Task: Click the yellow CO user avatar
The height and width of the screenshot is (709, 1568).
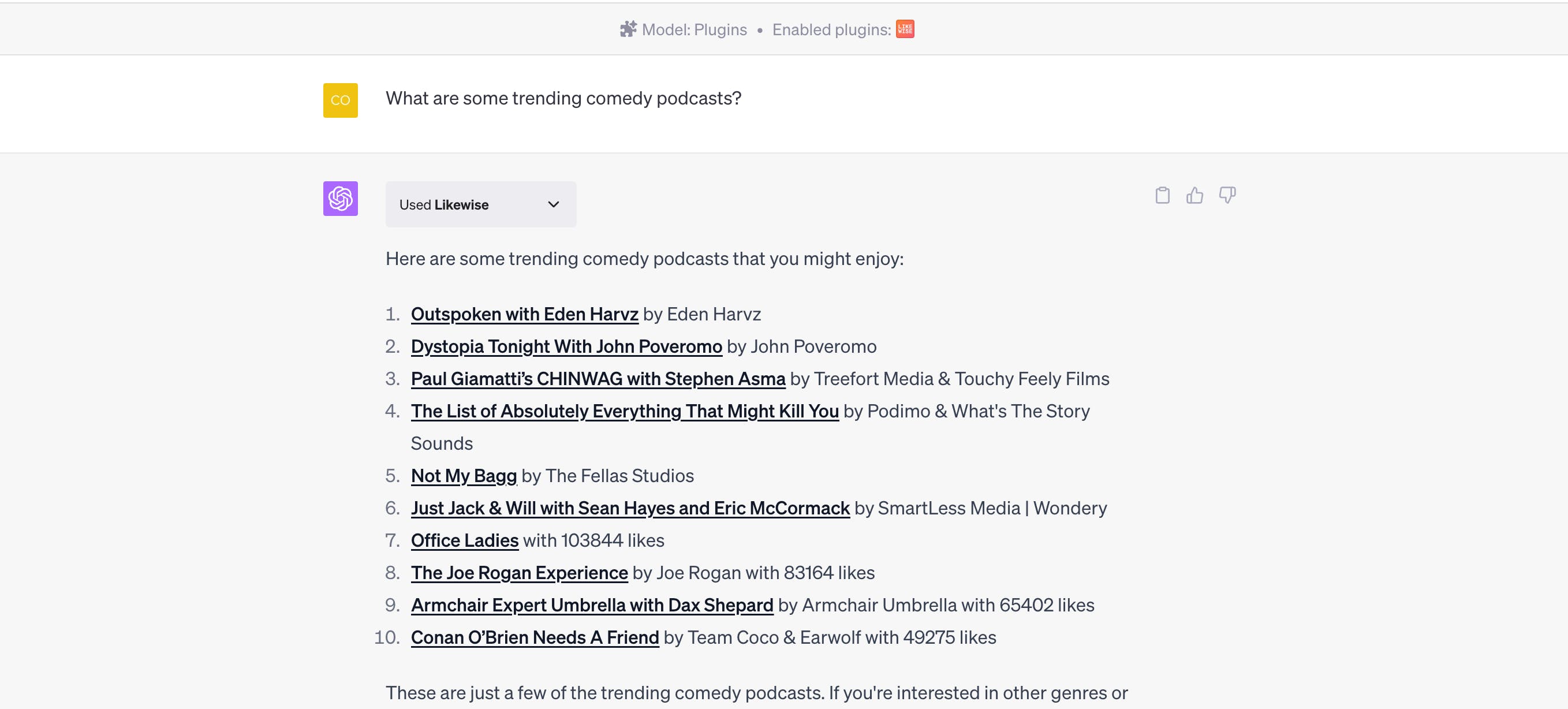Action: point(340,100)
